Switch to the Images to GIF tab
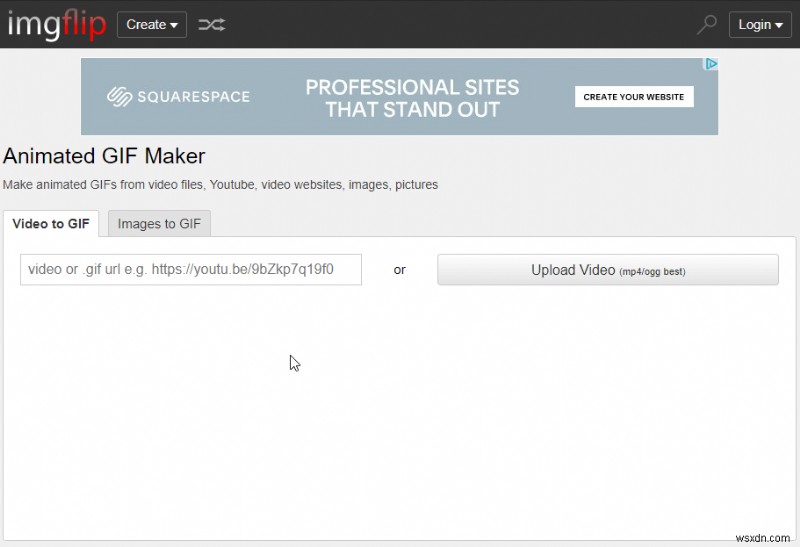800x547 pixels. (x=159, y=223)
